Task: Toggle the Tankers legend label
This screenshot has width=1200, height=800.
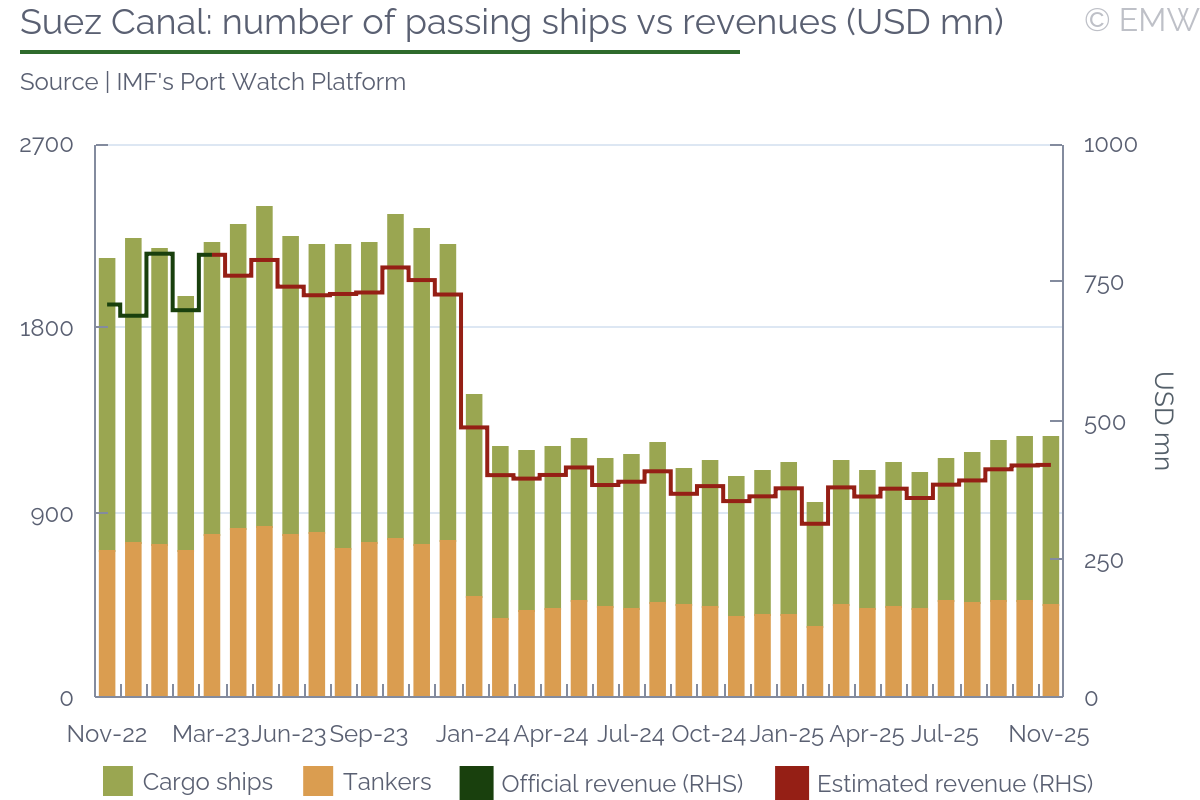Action: click(387, 782)
